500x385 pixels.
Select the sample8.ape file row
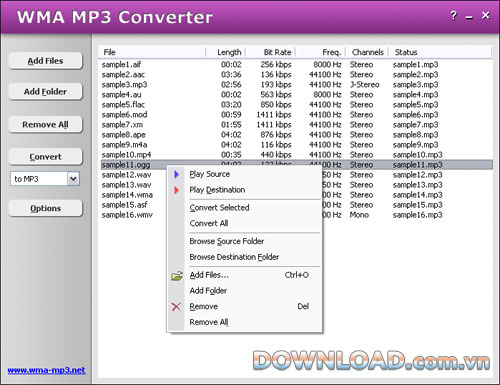click(x=296, y=135)
